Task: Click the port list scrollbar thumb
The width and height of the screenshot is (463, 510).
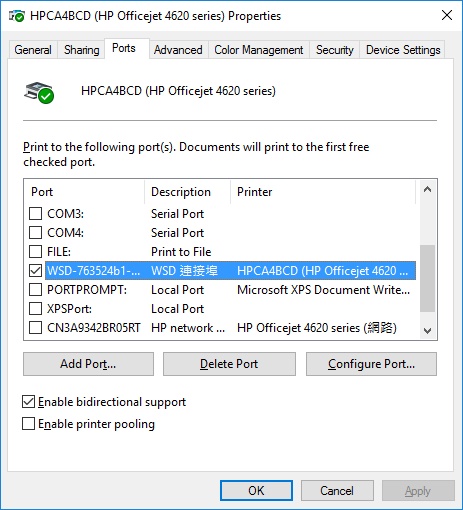Action: (x=427, y=278)
